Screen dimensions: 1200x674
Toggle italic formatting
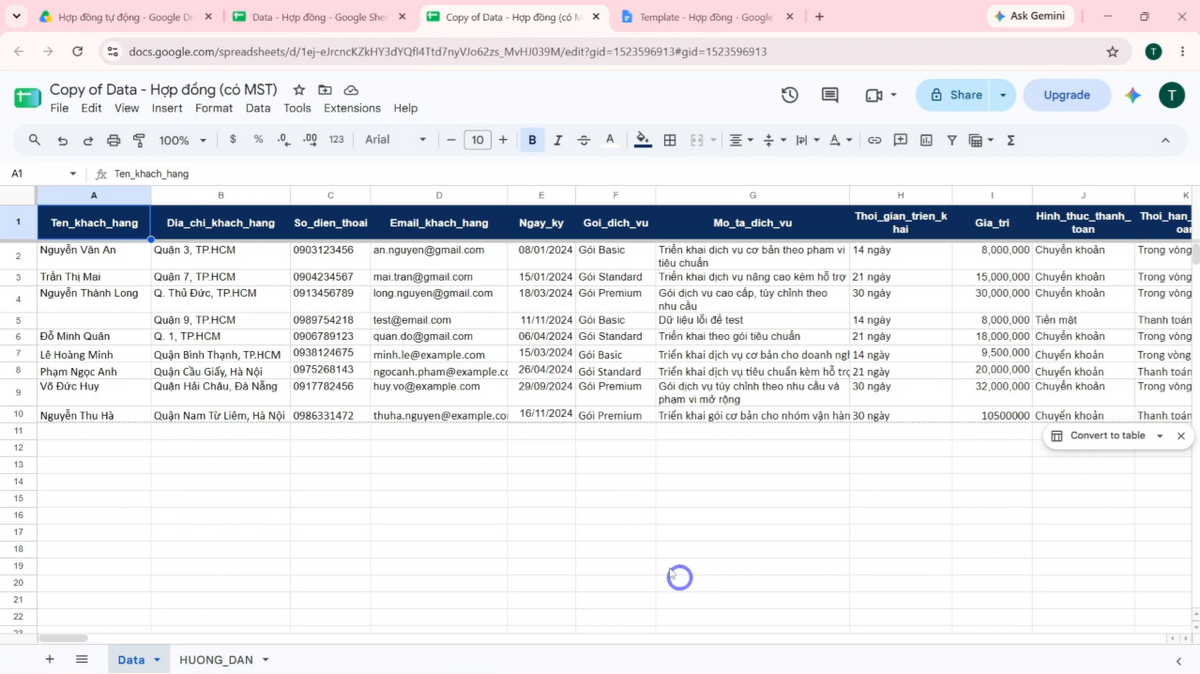pyautogui.click(x=558, y=140)
